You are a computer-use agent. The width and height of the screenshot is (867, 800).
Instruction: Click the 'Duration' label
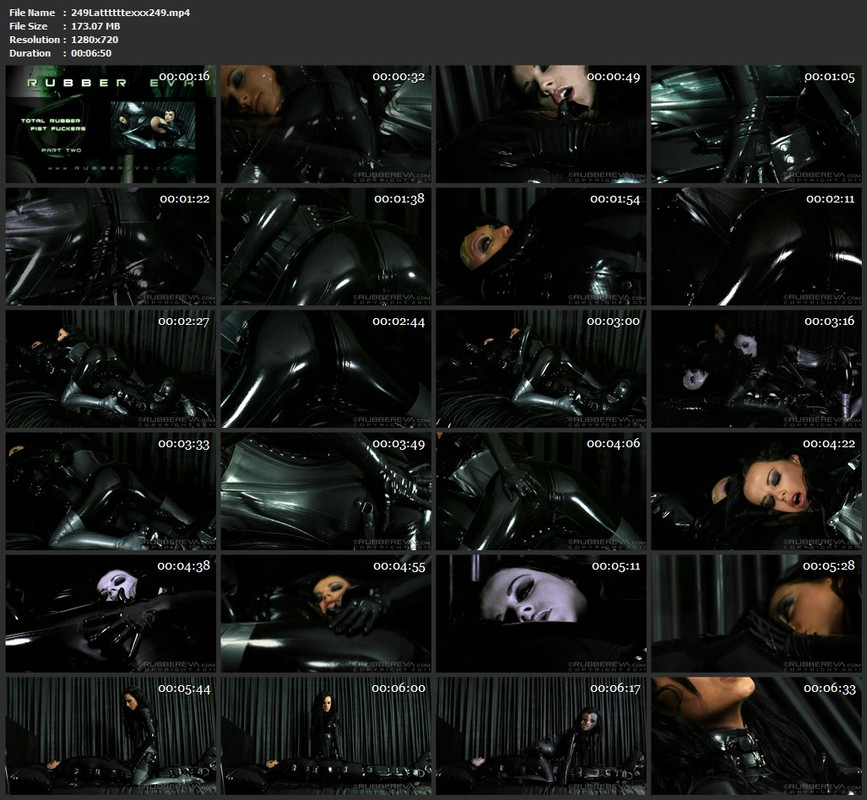[30, 53]
